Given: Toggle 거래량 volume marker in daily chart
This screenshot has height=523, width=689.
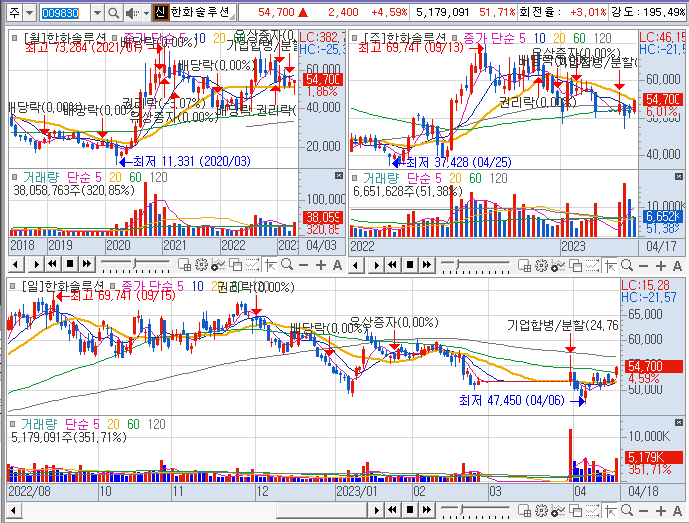Looking at the screenshot, I should [x=13, y=424].
